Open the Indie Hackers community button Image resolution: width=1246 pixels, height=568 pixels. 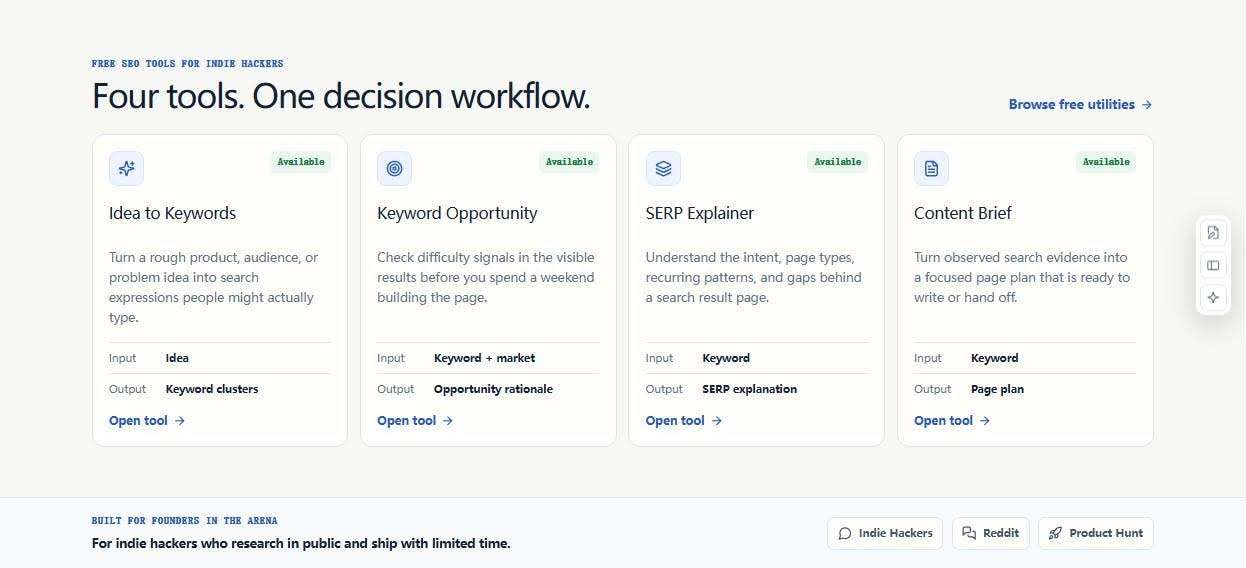[x=886, y=533]
